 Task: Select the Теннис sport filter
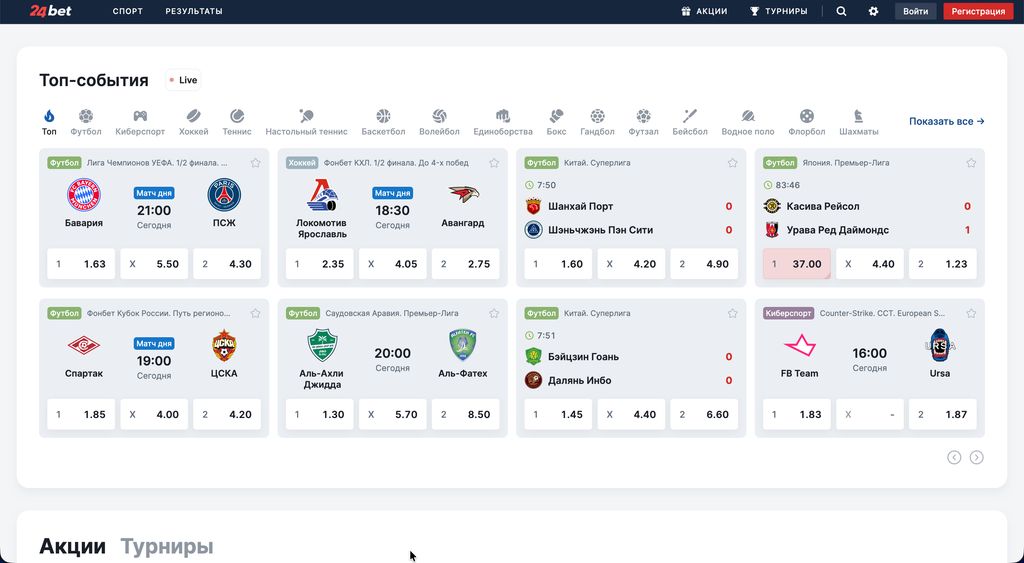tap(236, 122)
